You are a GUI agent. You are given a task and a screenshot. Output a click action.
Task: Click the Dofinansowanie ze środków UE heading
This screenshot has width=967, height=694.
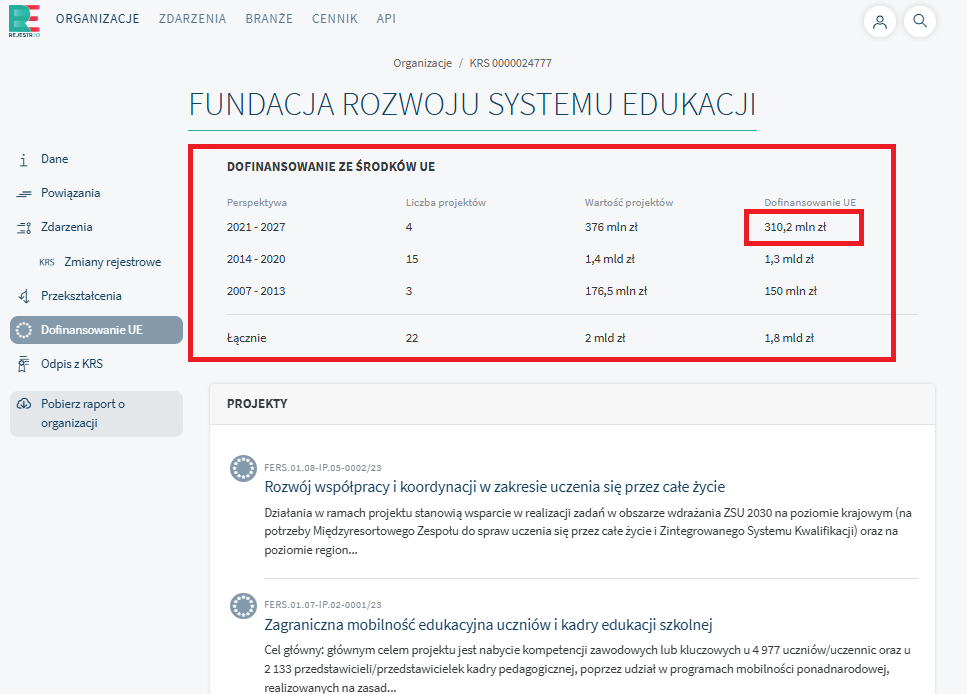tap(331, 167)
